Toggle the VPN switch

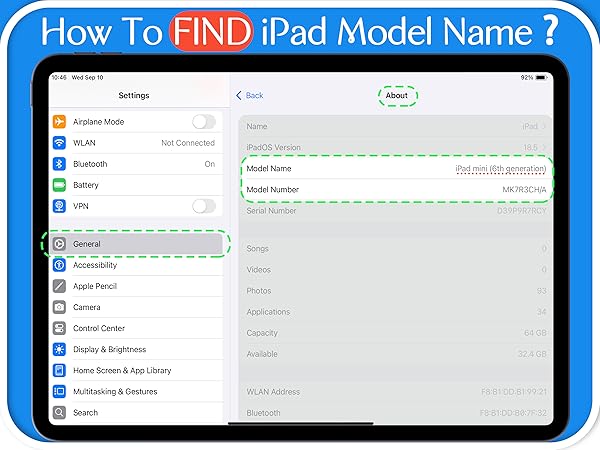pos(204,206)
